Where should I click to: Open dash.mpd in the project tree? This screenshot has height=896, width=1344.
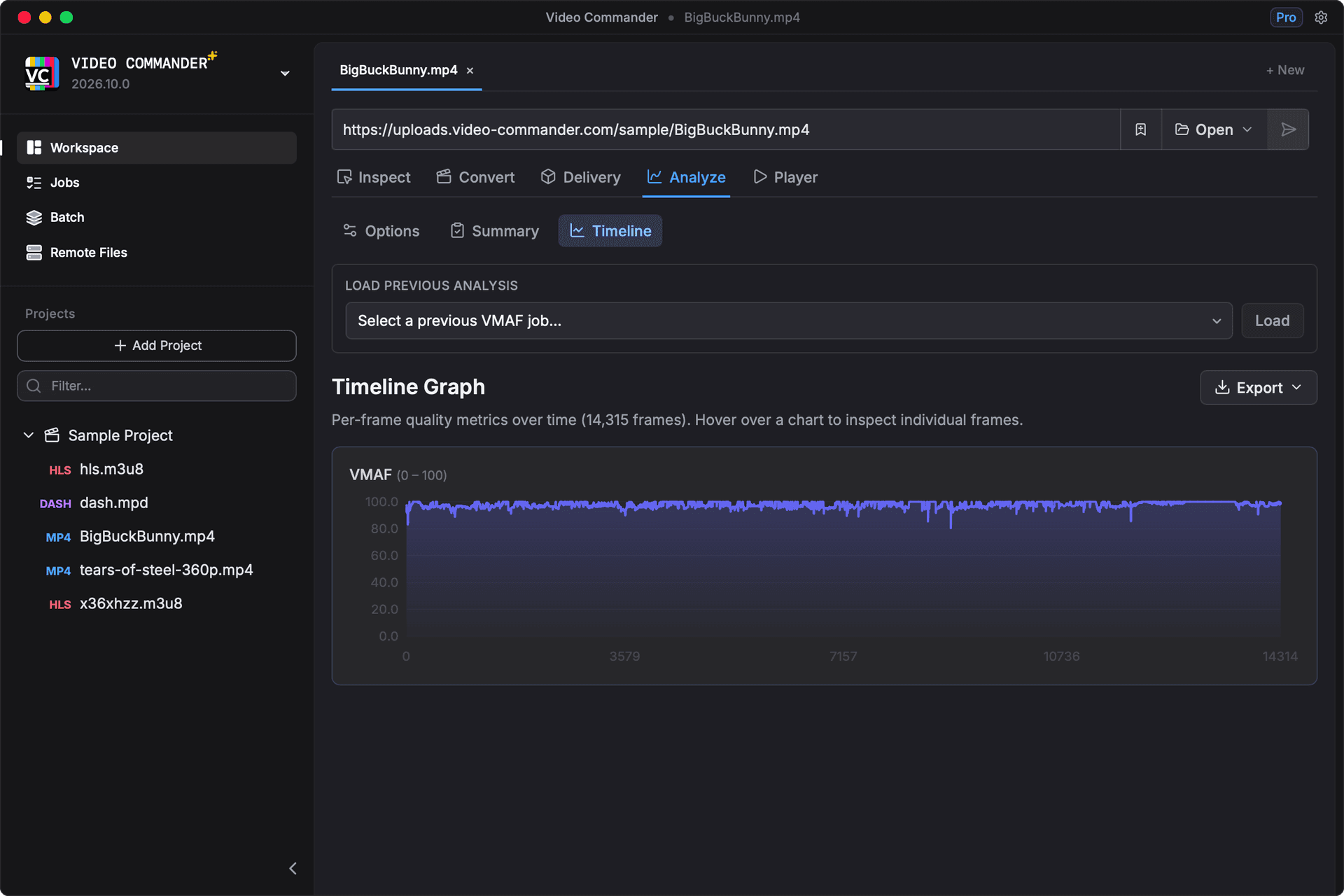(114, 503)
